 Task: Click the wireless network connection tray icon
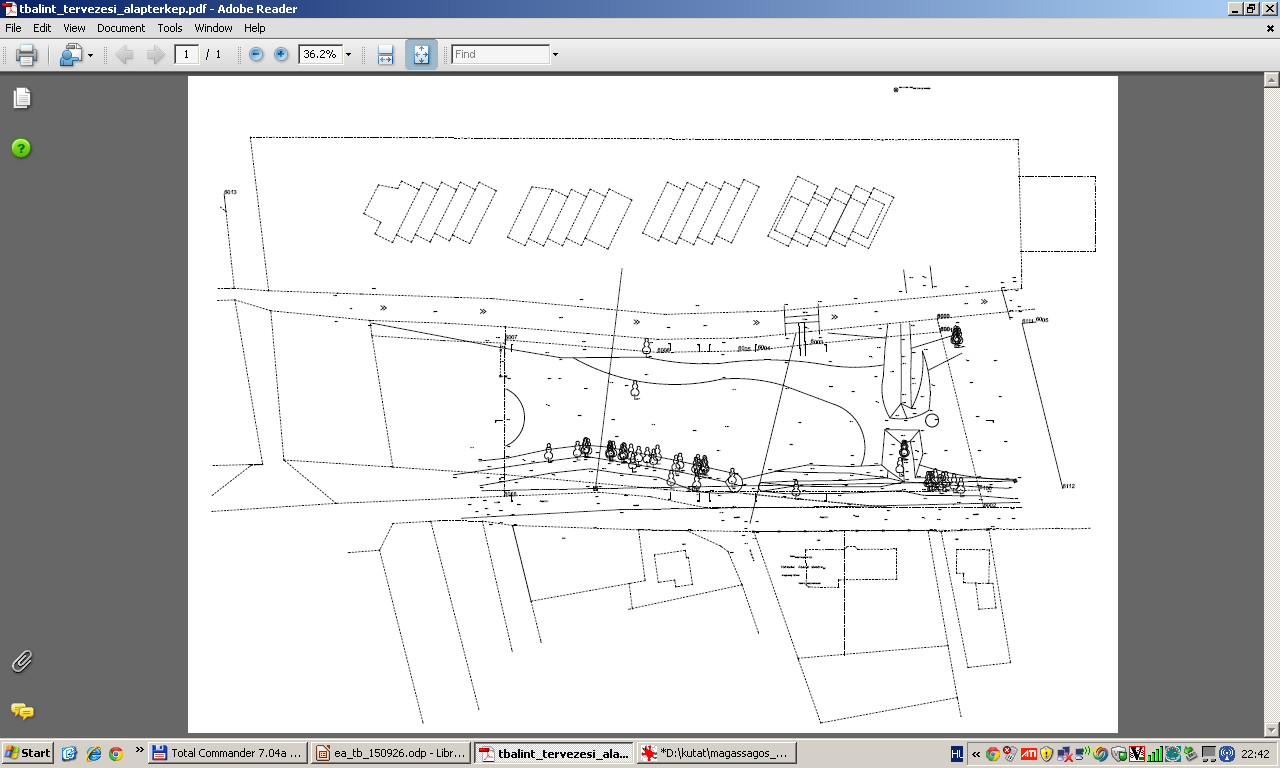(1083, 754)
